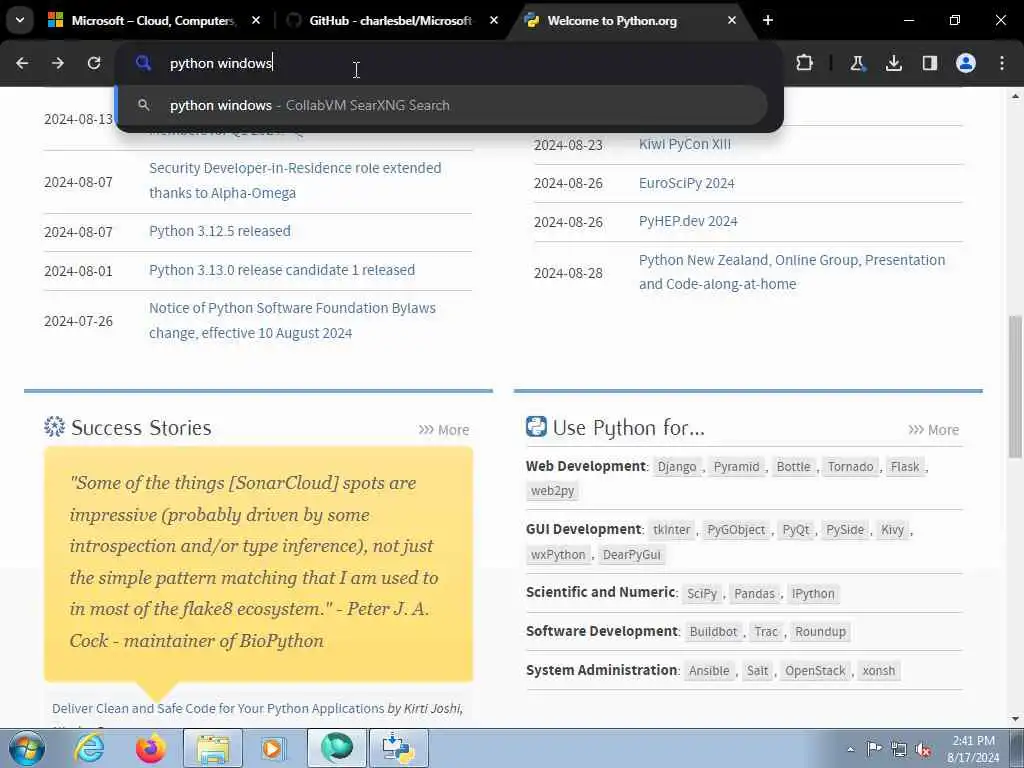Open PyHEP.dev 2024 event
The image size is (1024, 768).
688,221
